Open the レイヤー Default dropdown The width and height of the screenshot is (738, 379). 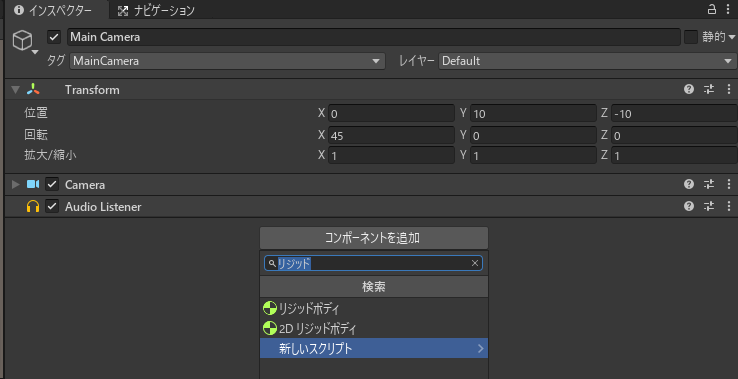tap(588, 61)
